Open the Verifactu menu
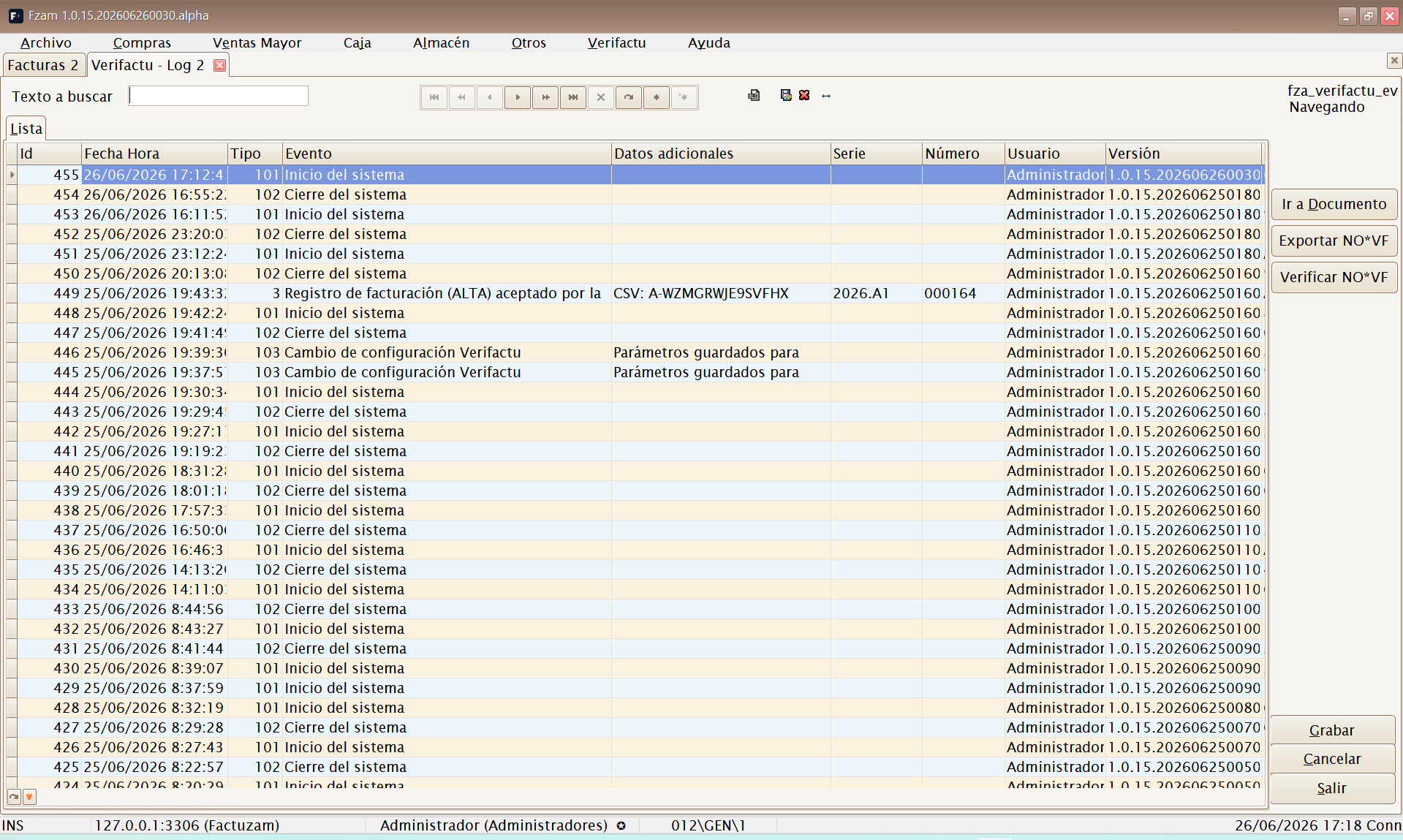Screen dimensions: 1403x840 (617, 43)
